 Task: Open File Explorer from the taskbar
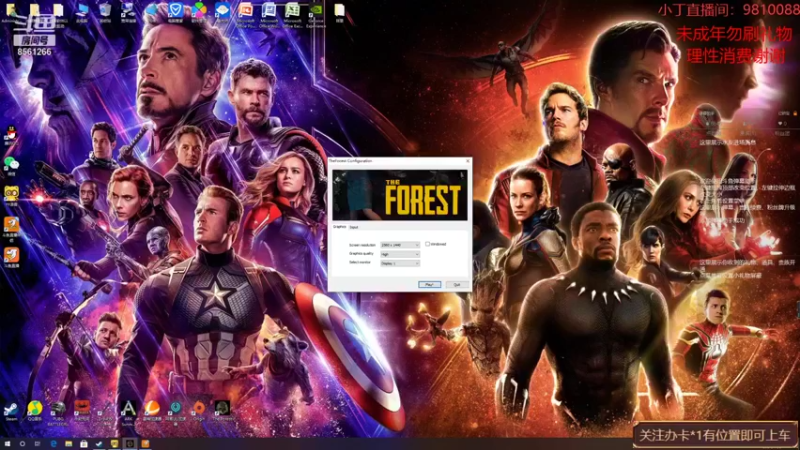click(x=68, y=444)
